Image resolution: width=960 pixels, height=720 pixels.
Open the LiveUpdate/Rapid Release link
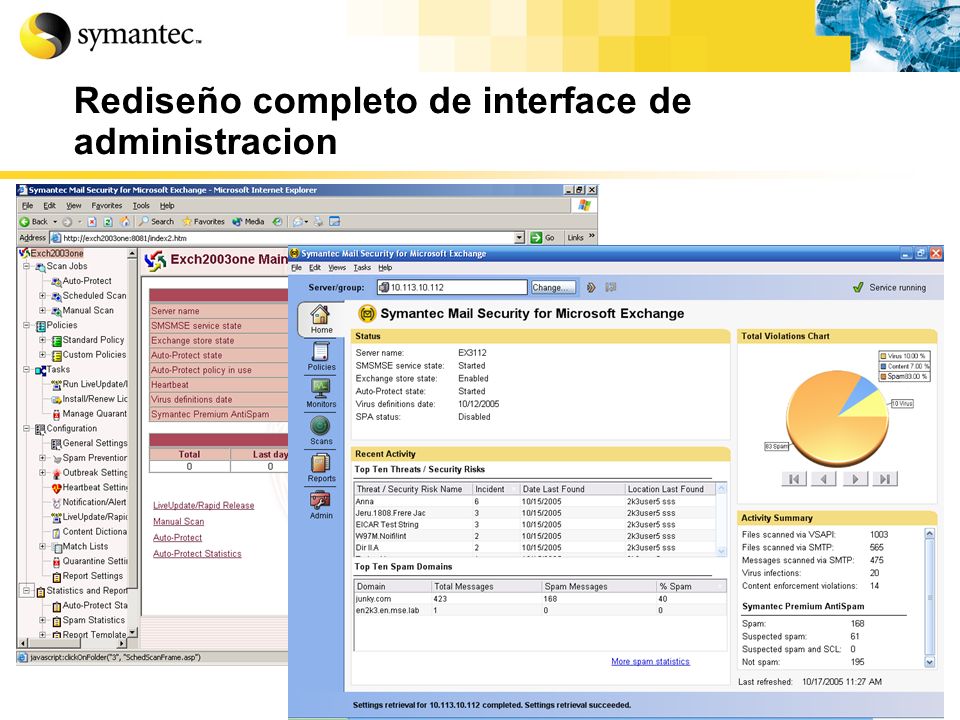[203, 506]
